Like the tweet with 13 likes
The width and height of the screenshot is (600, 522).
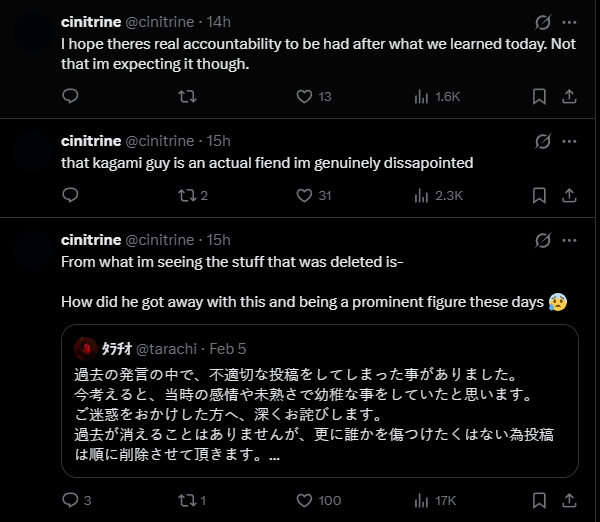[x=314, y=96]
